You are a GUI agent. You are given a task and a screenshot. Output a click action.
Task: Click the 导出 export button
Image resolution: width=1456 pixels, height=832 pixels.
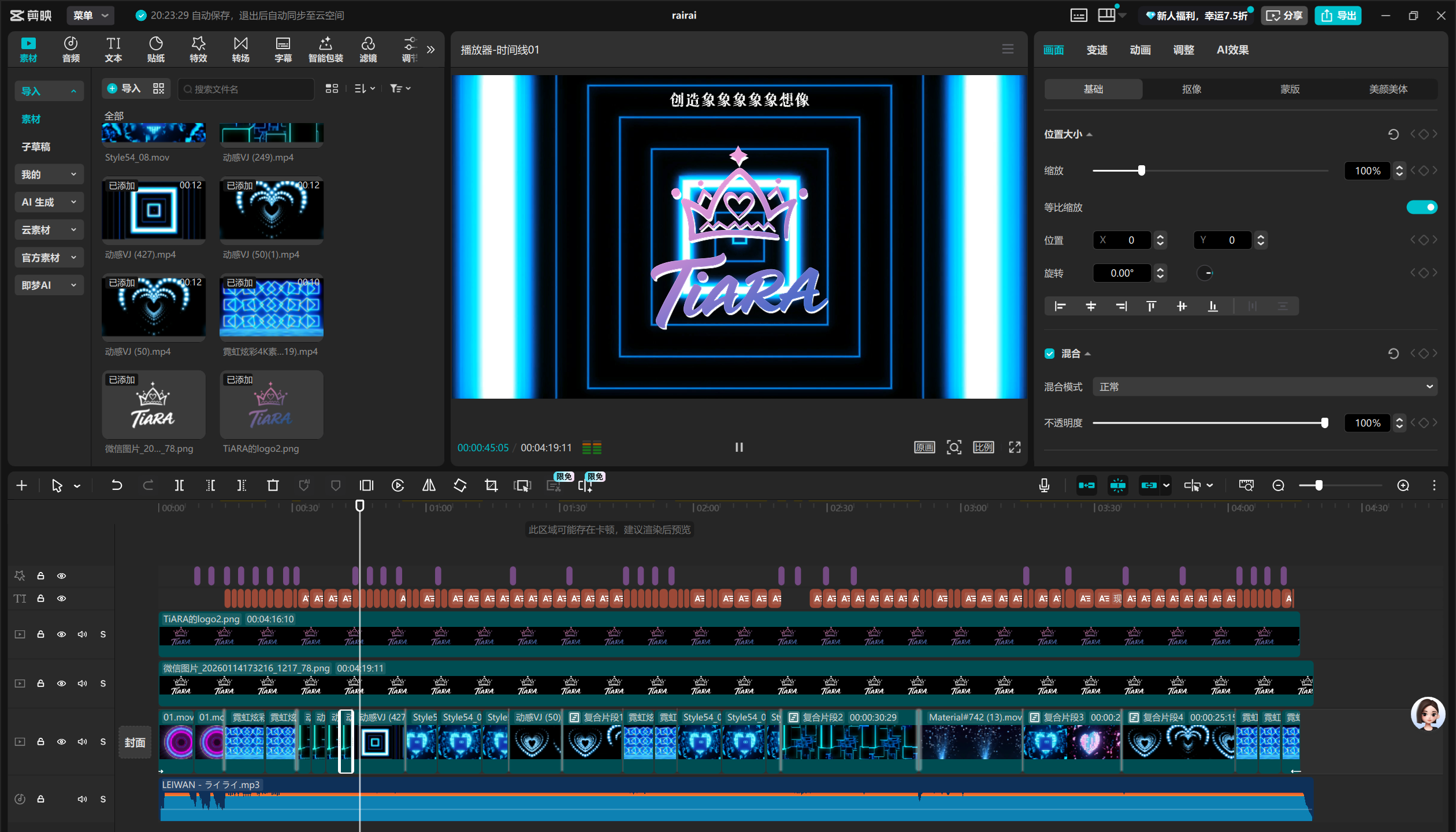click(1338, 16)
